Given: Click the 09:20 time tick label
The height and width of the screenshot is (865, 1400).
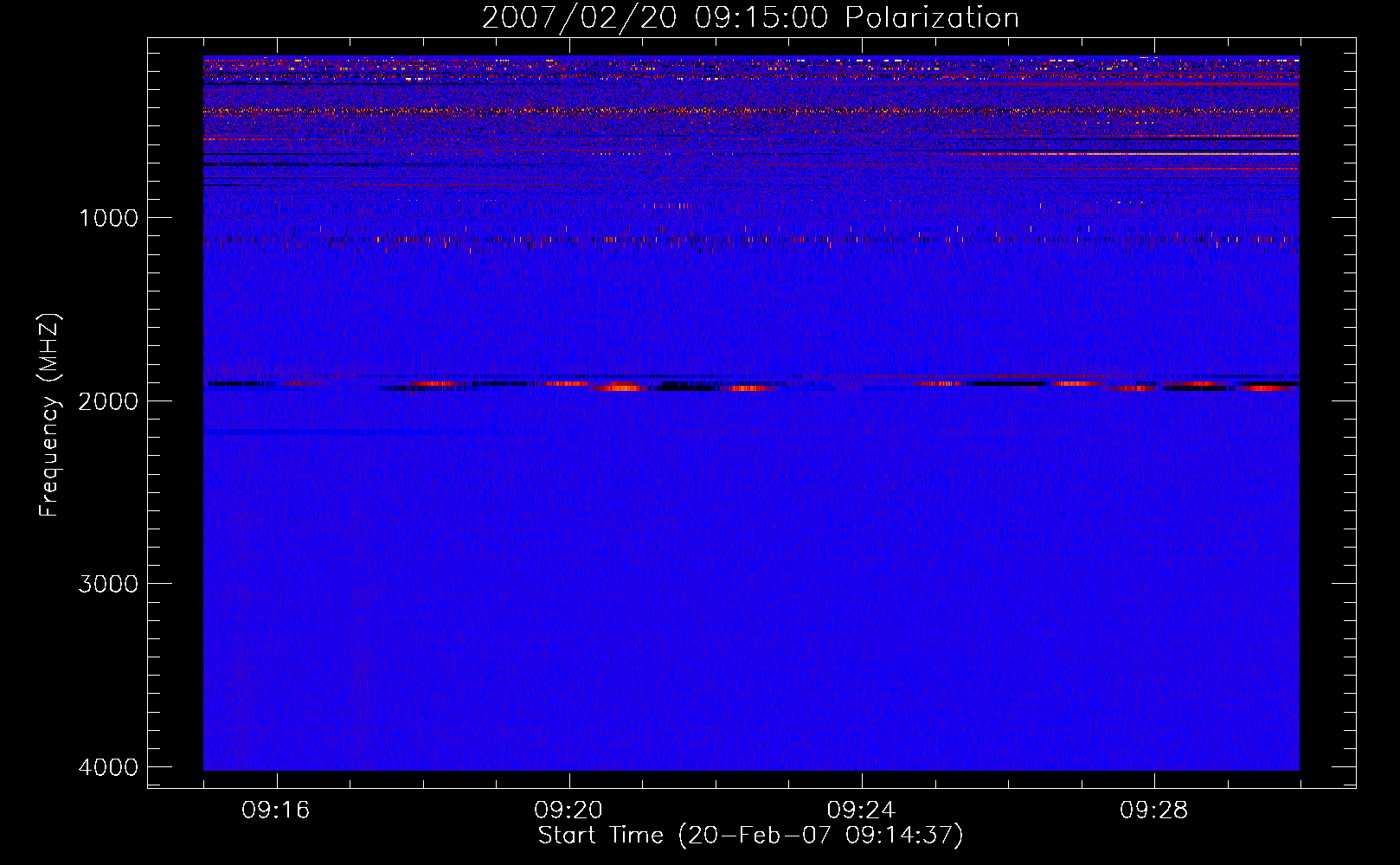Looking at the screenshot, I should tap(568, 810).
